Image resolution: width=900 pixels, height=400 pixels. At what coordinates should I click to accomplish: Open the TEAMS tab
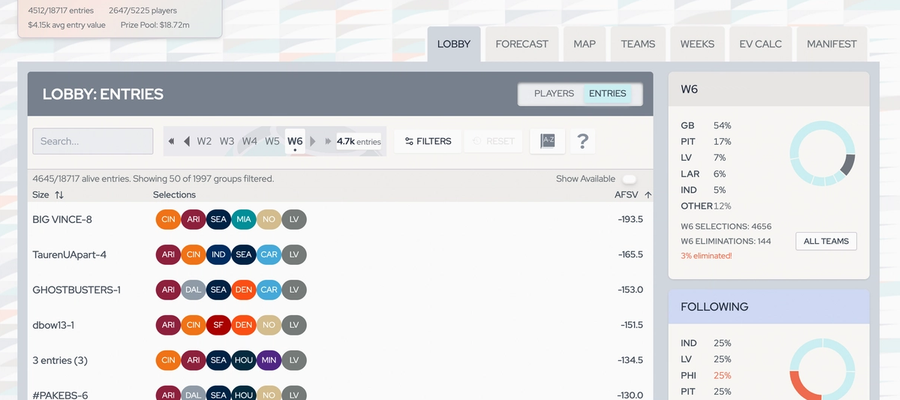pyautogui.click(x=638, y=44)
